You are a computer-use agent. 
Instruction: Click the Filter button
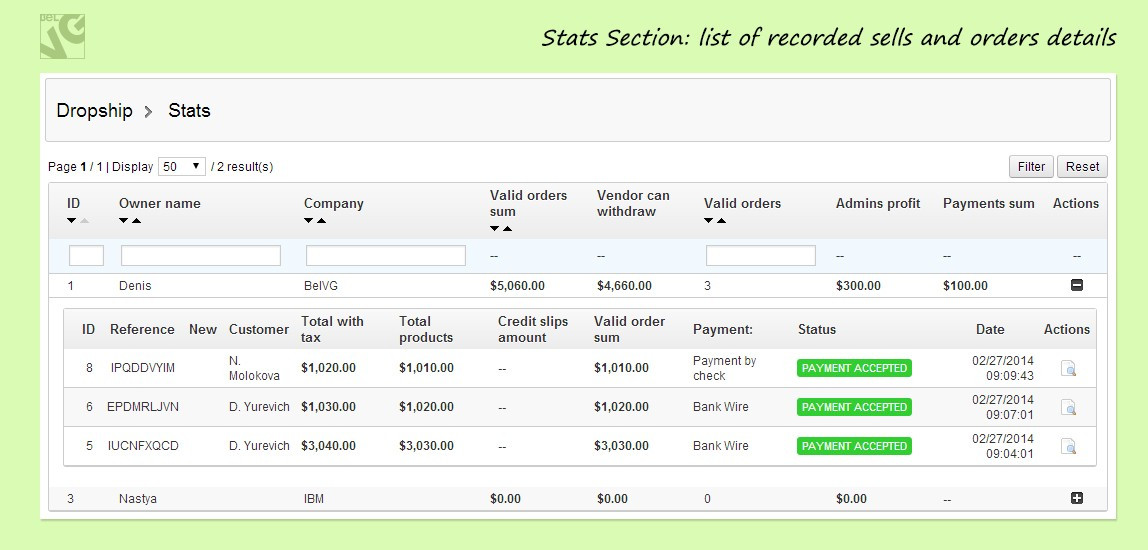tap(1031, 167)
